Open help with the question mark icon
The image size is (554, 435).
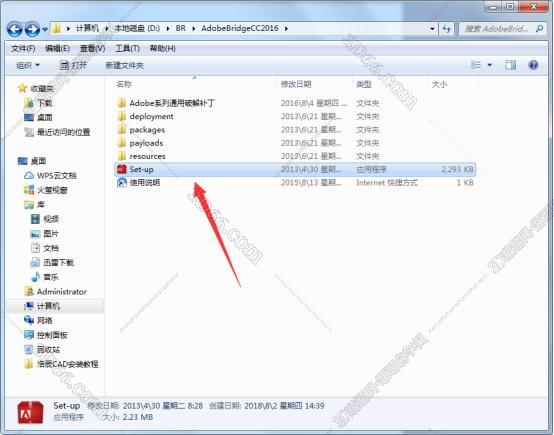coord(533,65)
